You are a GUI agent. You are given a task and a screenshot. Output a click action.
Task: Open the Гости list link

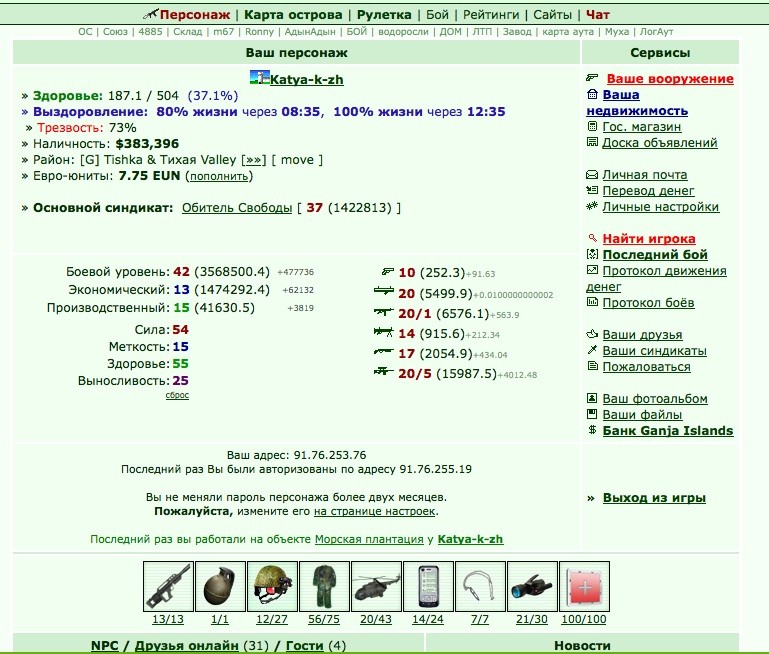coord(305,646)
